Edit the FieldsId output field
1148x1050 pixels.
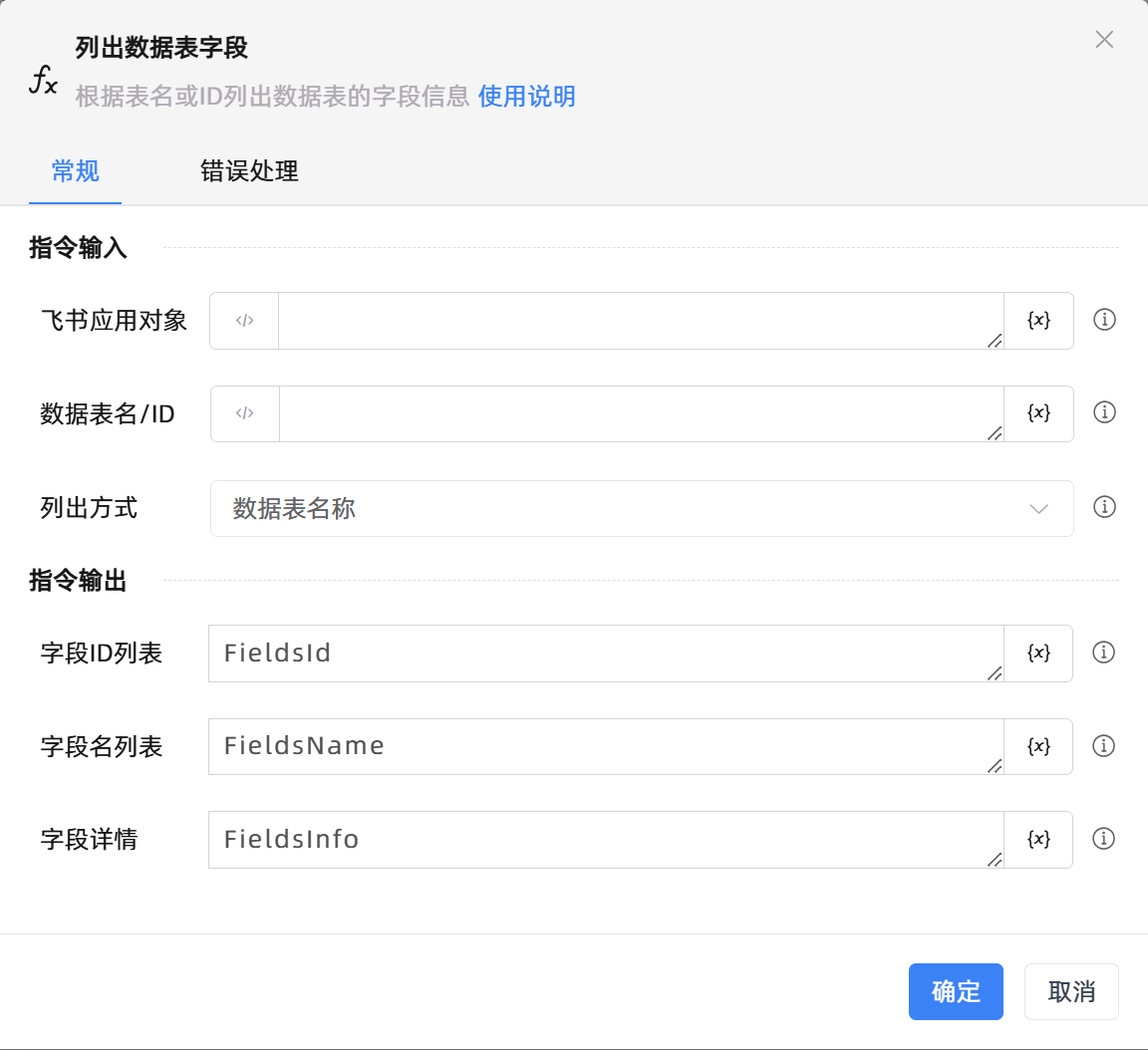606,653
